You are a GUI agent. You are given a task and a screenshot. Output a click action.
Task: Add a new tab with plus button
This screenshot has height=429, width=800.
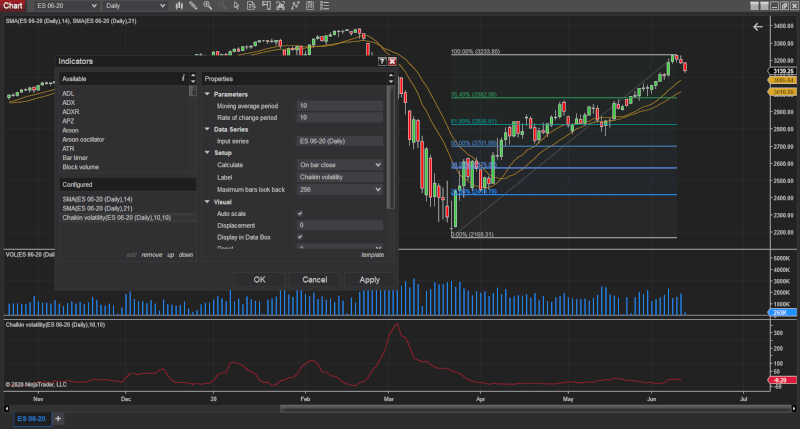coord(58,418)
